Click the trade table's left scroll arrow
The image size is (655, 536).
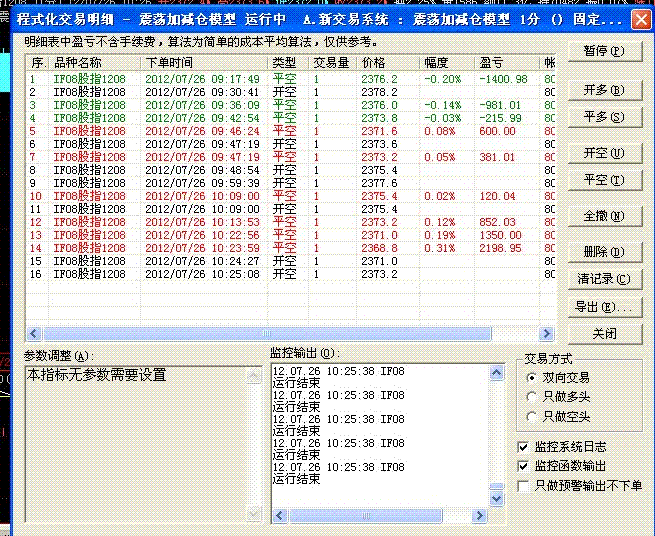34,333
